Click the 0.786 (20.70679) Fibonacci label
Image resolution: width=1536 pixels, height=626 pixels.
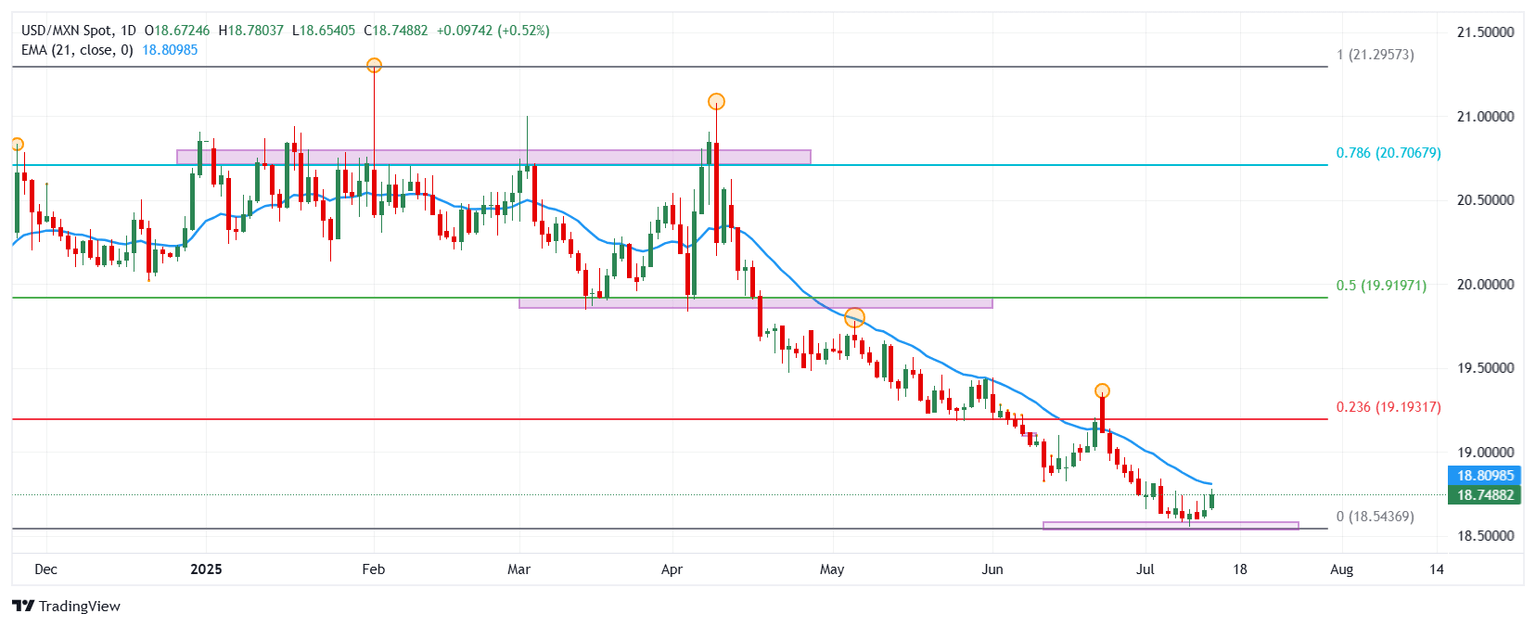point(1388,154)
